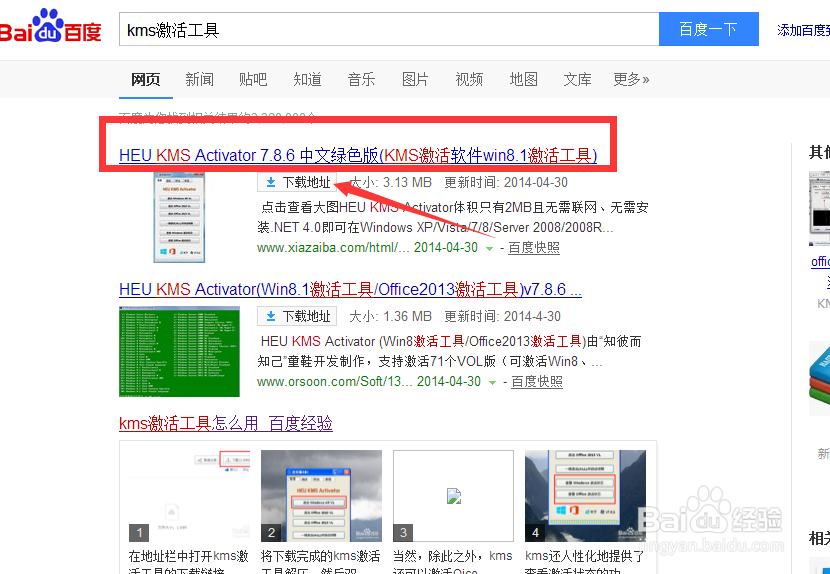Open www.orsoon.com/Soft/13... URL link
Image resolution: width=830 pixels, height=574 pixels.
[x=335, y=381]
